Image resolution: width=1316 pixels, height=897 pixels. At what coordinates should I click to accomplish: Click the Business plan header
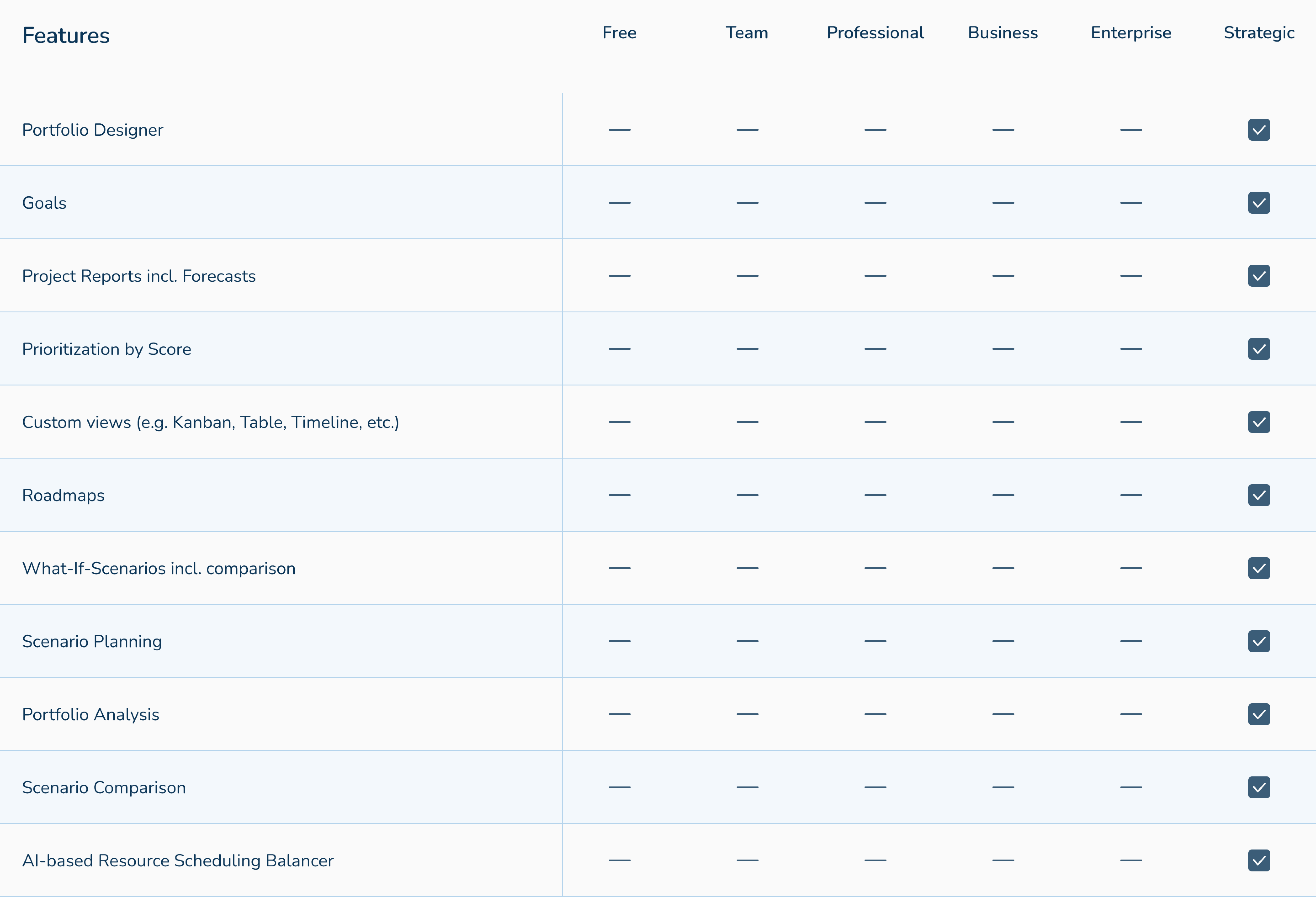(x=1002, y=33)
